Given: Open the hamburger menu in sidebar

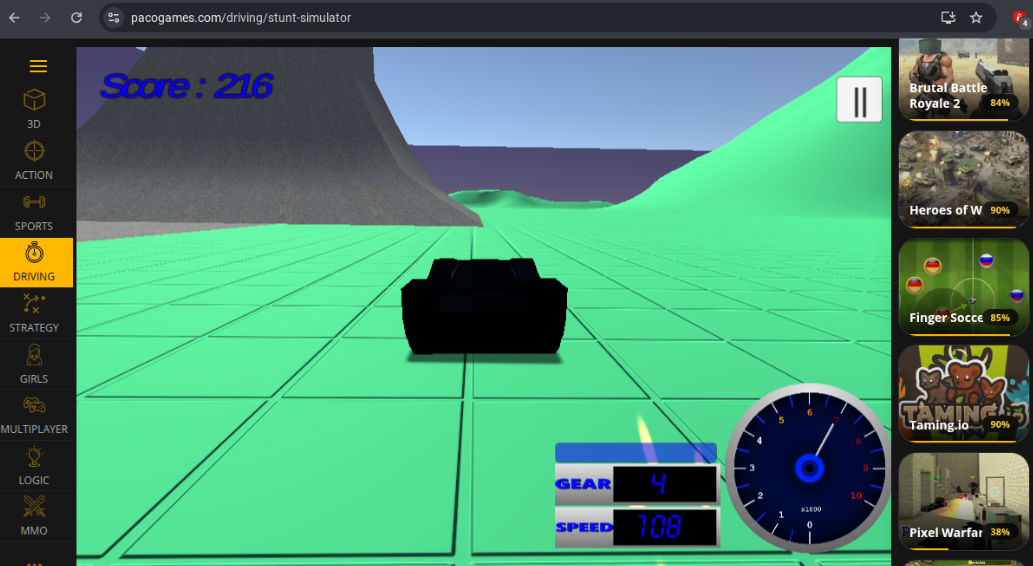Looking at the screenshot, I should (38, 67).
